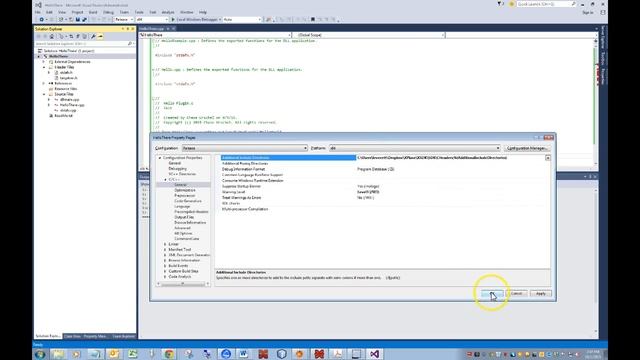Select Output Files under C/C++

point(184,217)
